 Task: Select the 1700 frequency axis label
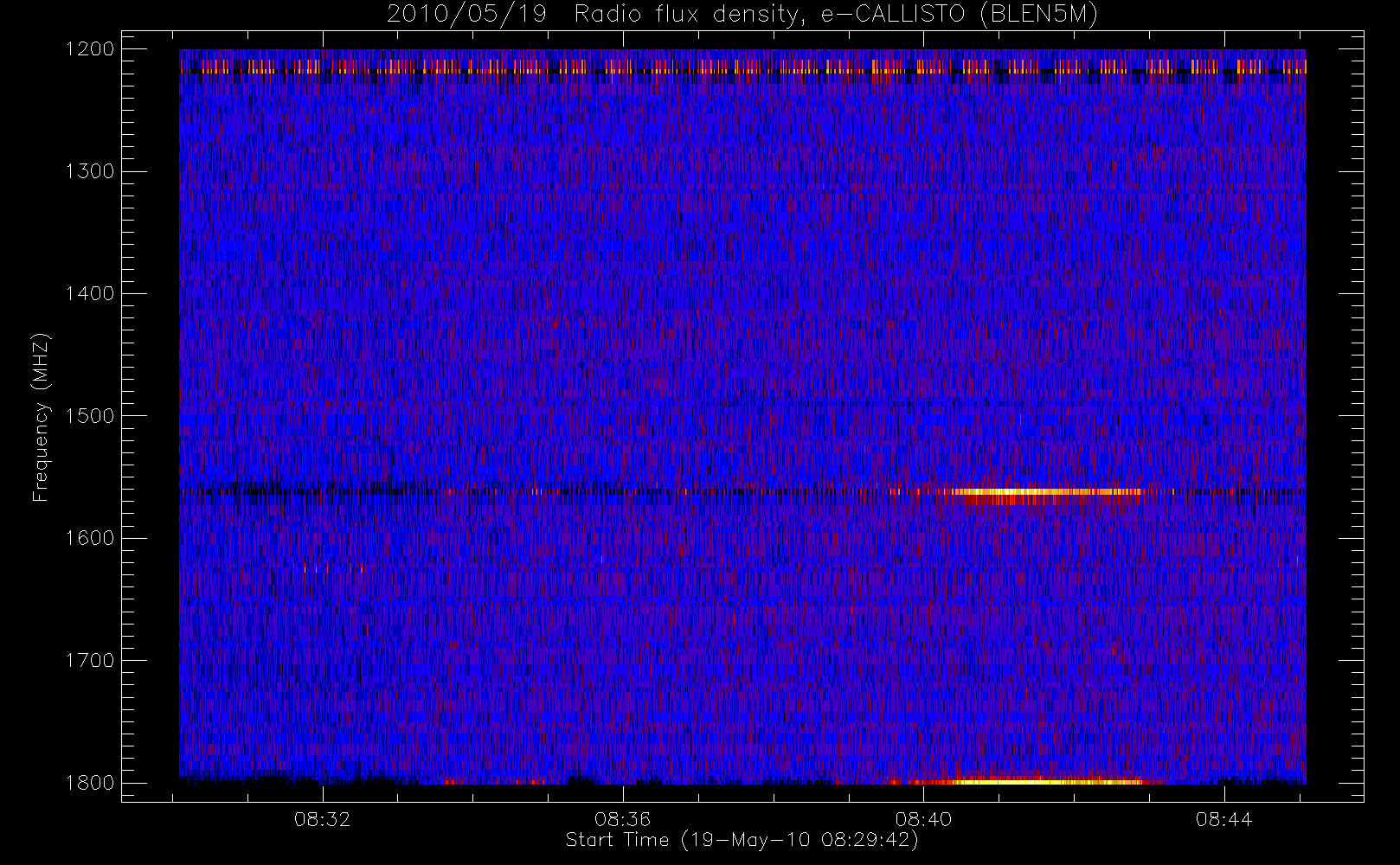[x=90, y=660]
